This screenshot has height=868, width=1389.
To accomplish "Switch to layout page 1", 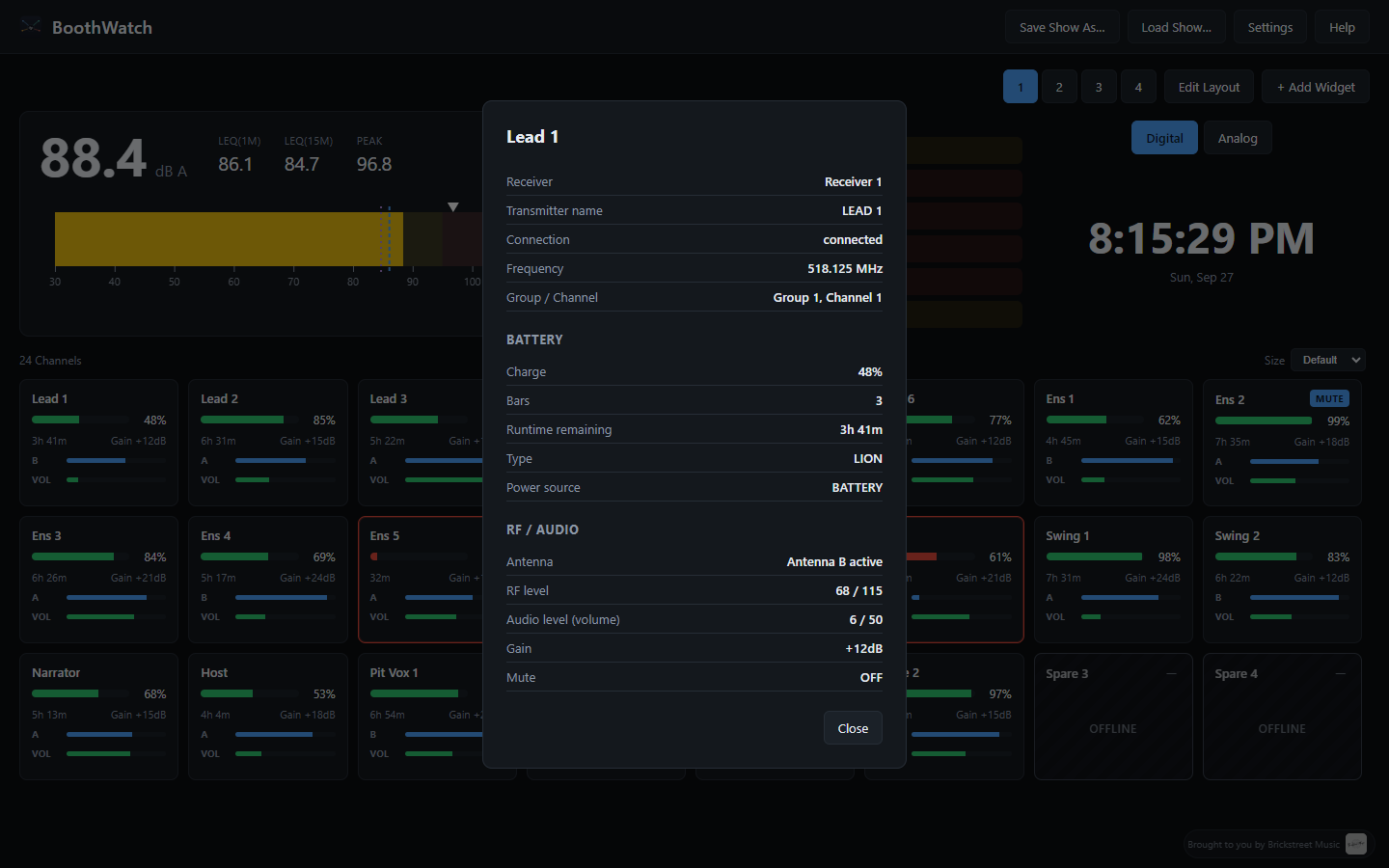I will (1021, 87).
